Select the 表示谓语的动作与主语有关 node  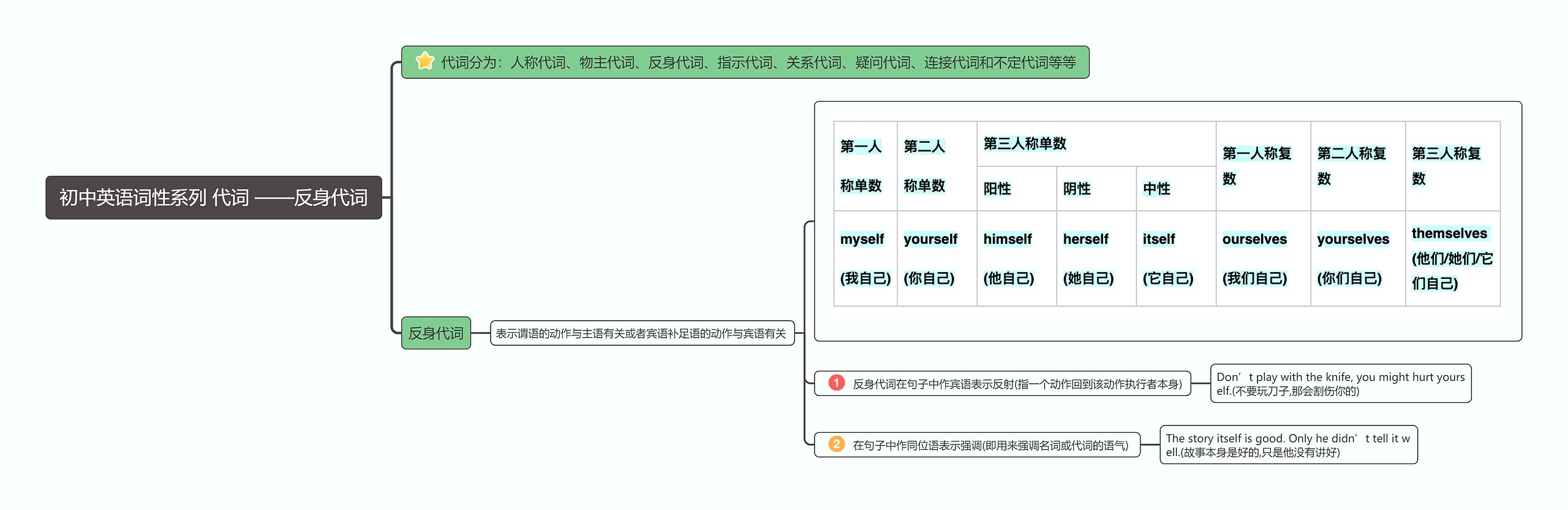click(x=641, y=333)
